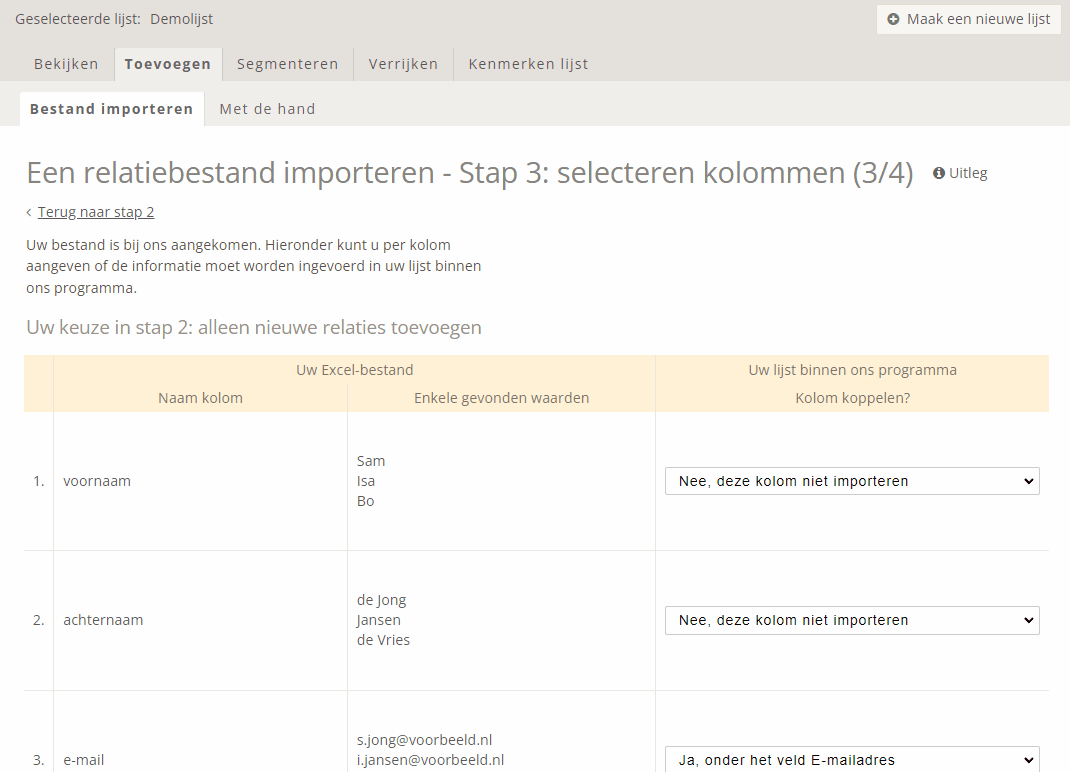Image resolution: width=1070 pixels, height=772 pixels.
Task: Click the value 'Jansen'
Action: [x=379, y=620]
